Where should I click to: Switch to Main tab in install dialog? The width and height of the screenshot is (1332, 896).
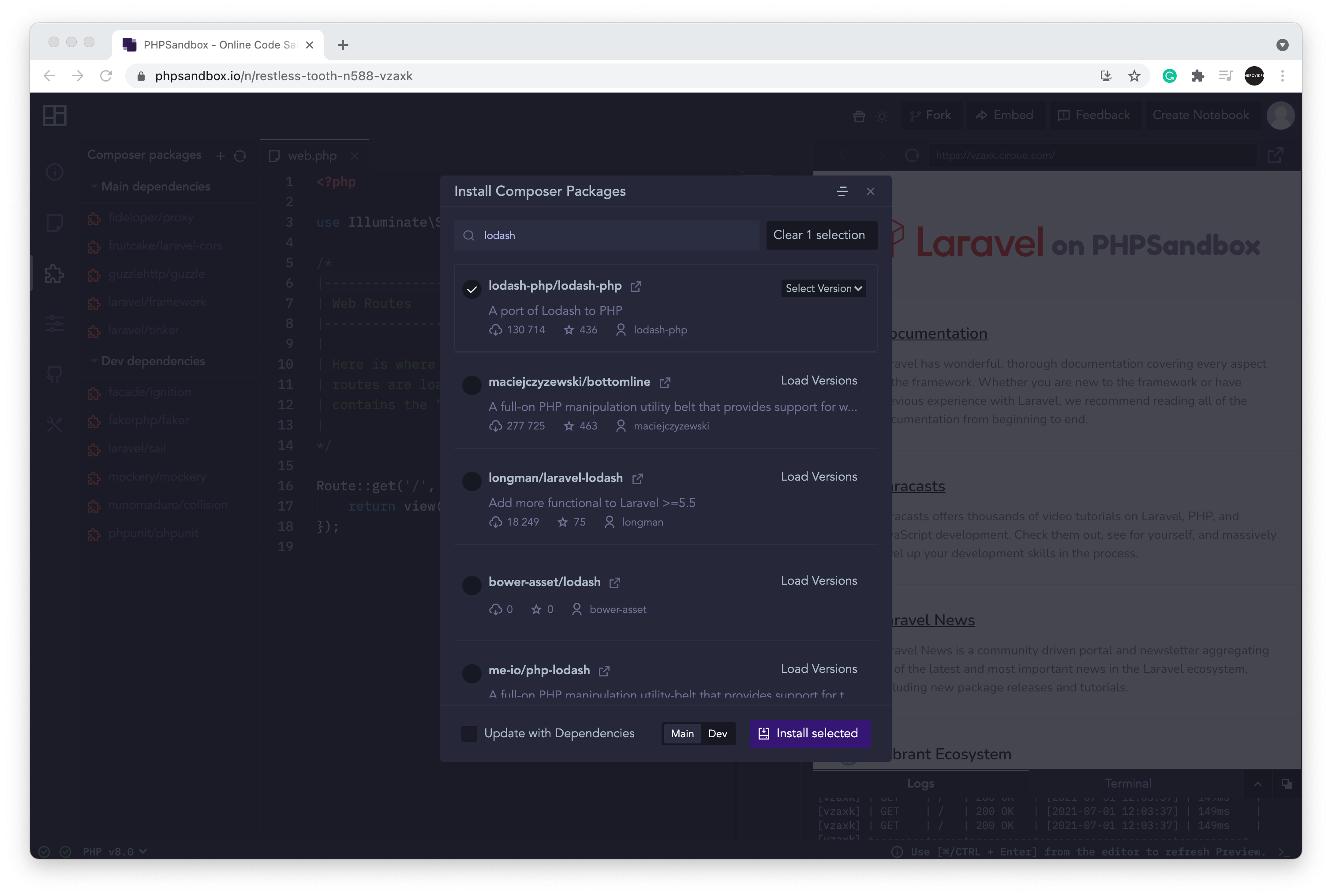coord(682,733)
